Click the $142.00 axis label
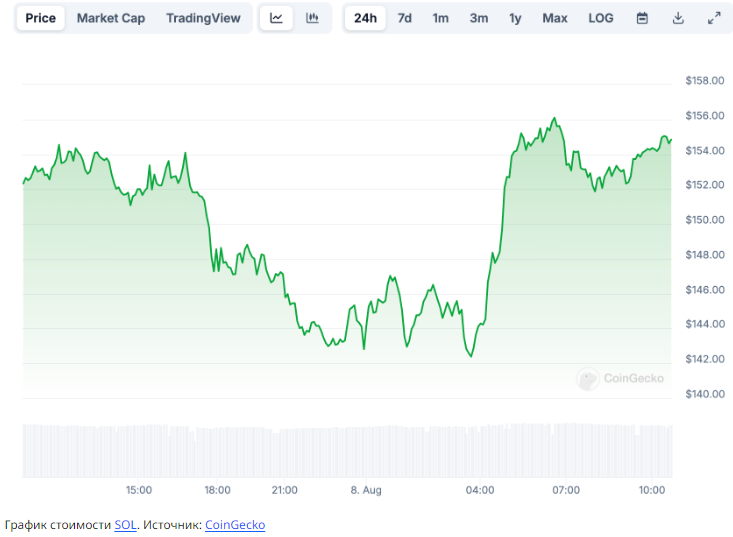Viewport: 733px width, 537px height. [x=704, y=359]
